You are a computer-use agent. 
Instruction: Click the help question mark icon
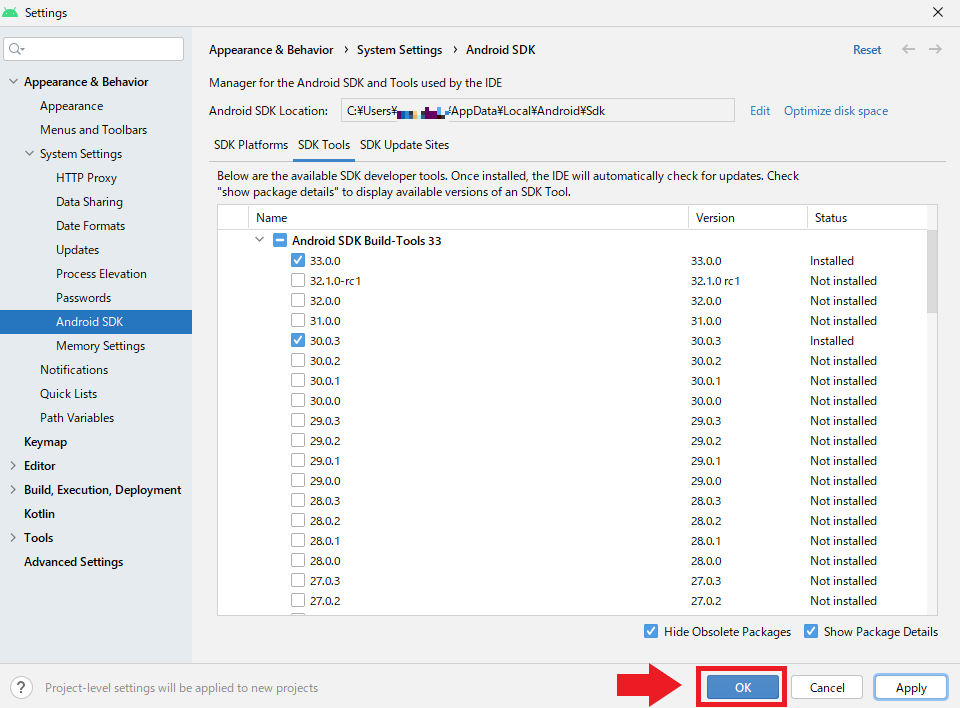coord(21,687)
